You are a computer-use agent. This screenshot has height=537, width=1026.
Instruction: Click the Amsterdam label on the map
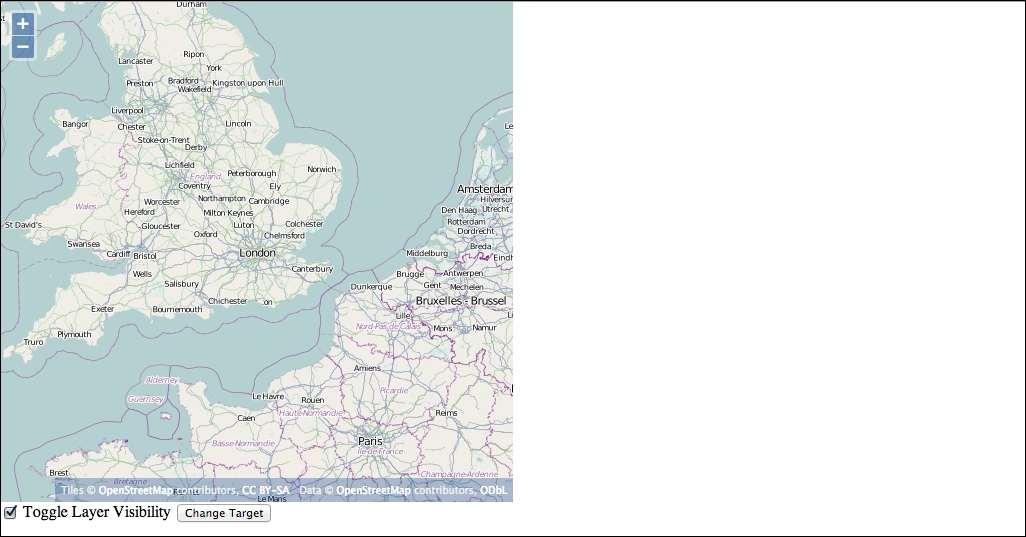coord(485,189)
